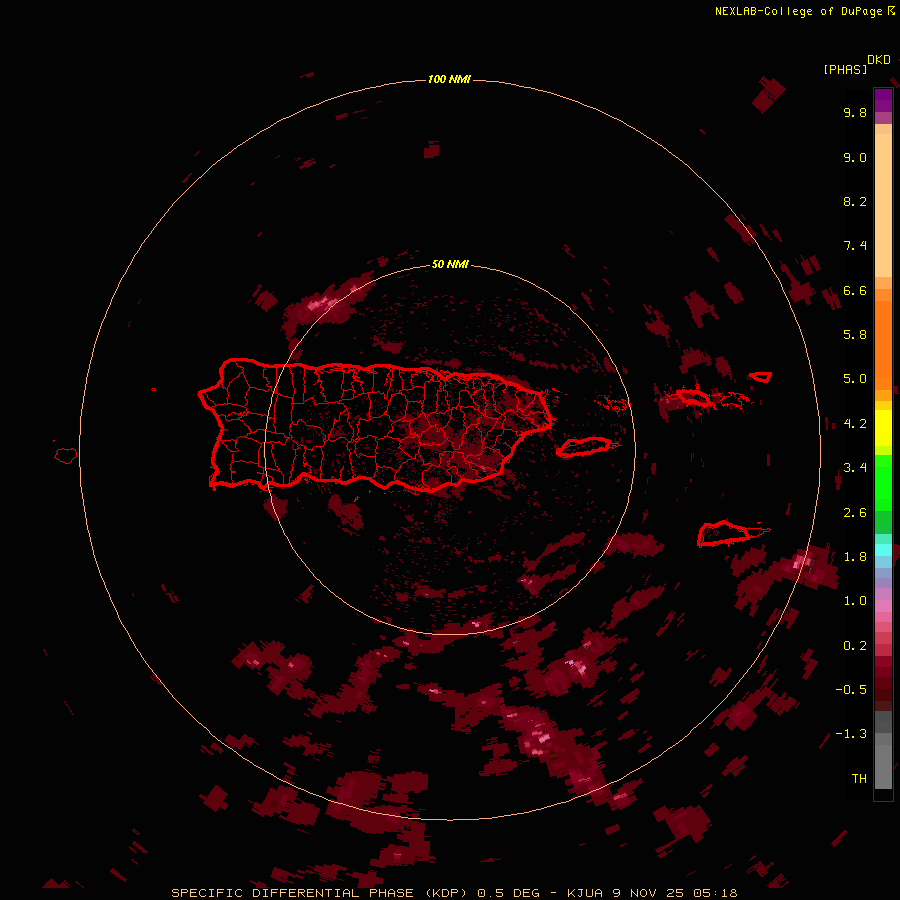Image resolution: width=900 pixels, height=900 pixels.
Task: Pick the bright green segment of the color bar
Action: tap(883, 483)
